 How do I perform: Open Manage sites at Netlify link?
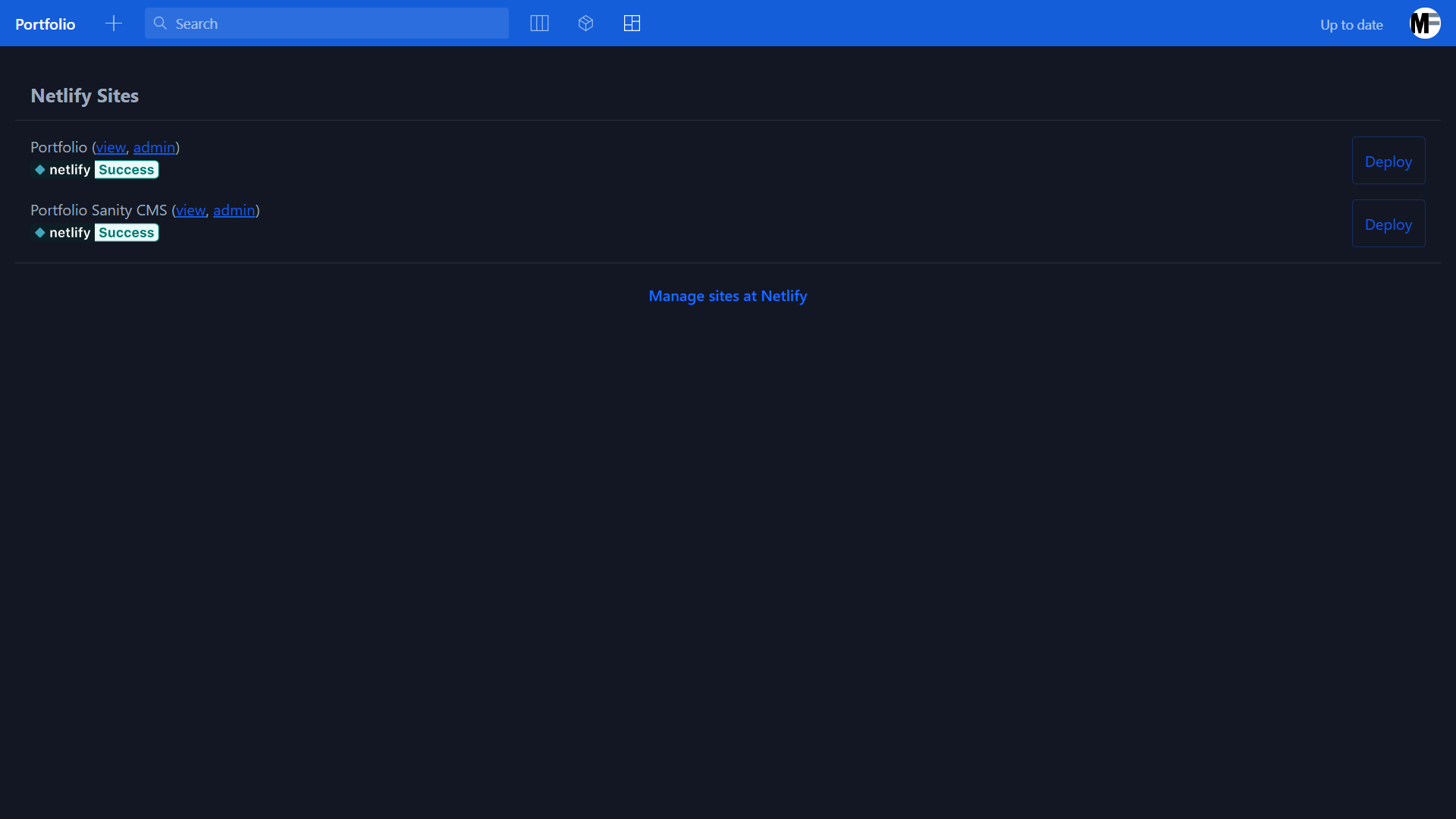[727, 296]
